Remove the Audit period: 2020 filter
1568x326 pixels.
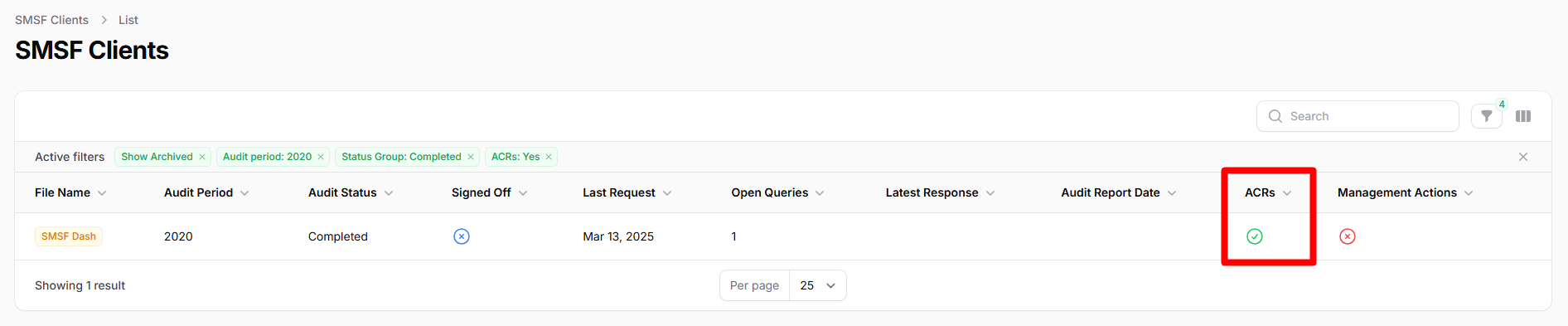click(x=321, y=157)
